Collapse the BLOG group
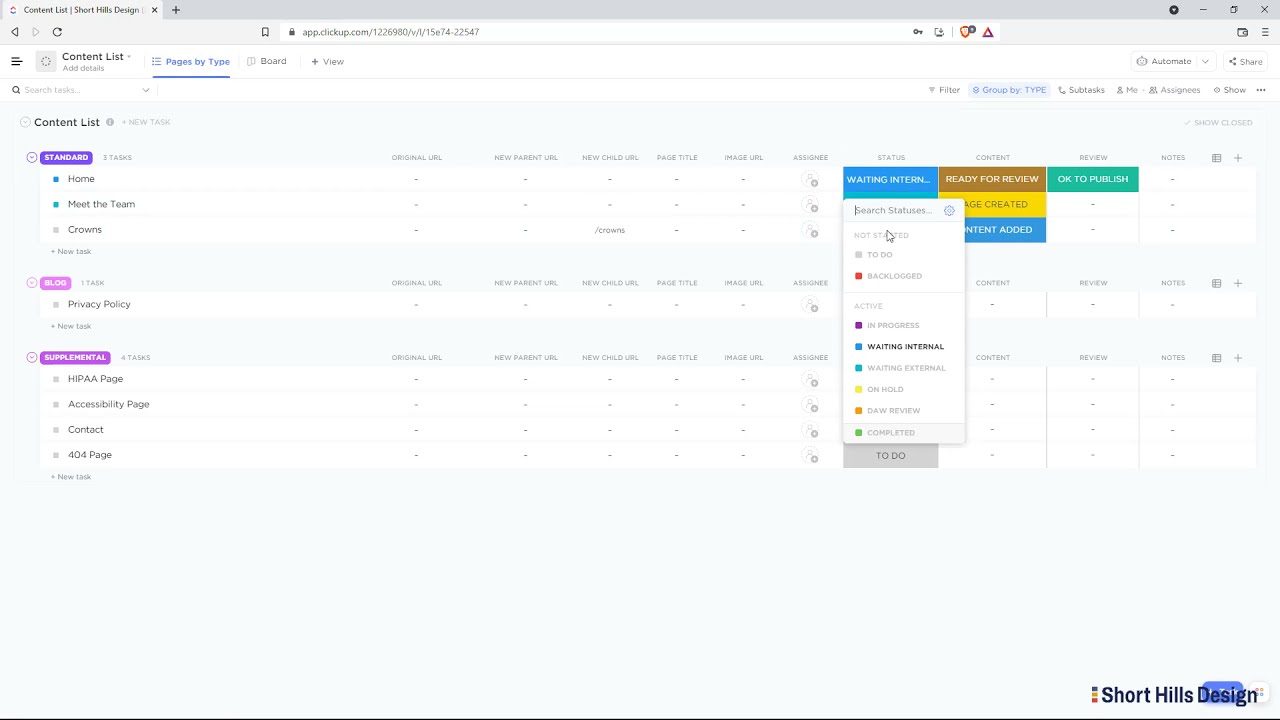Image resolution: width=1280 pixels, height=720 pixels. [x=32, y=283]
